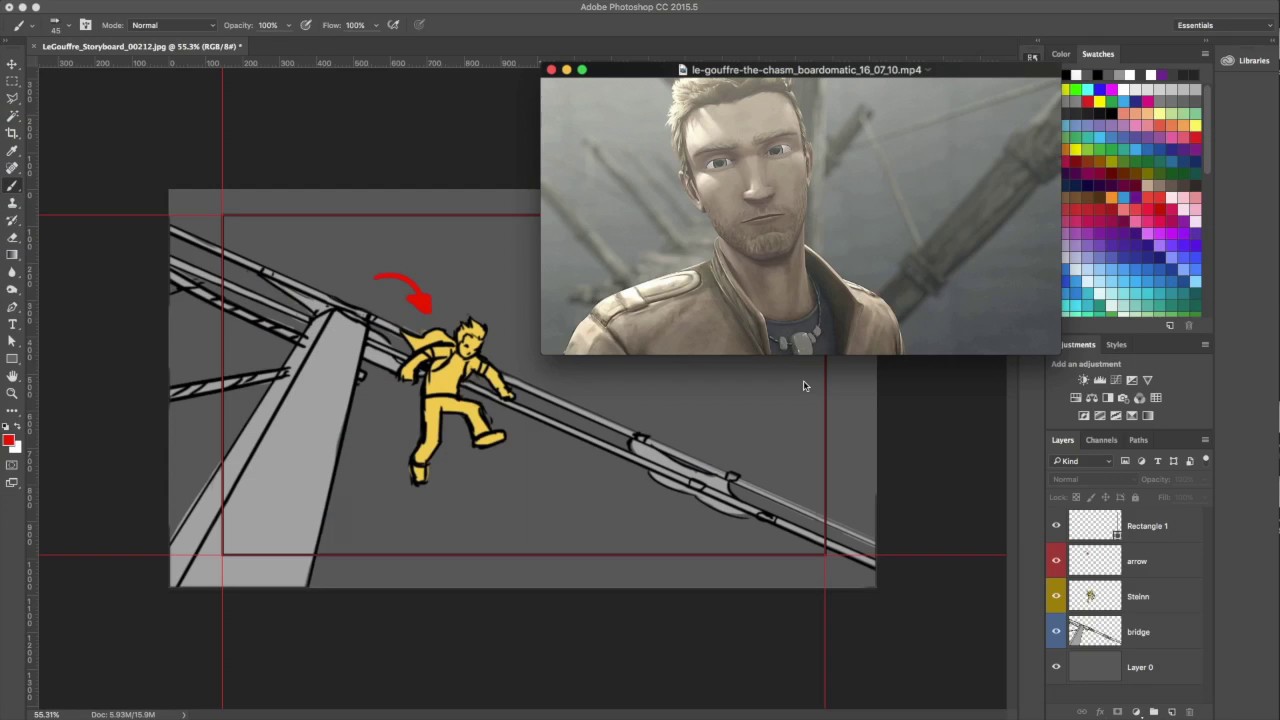The width and height of the screenshot is (1280, 720).
Task: Add a layer style via fx icon
Action: pyautogui.click(x=1100, y=712)
